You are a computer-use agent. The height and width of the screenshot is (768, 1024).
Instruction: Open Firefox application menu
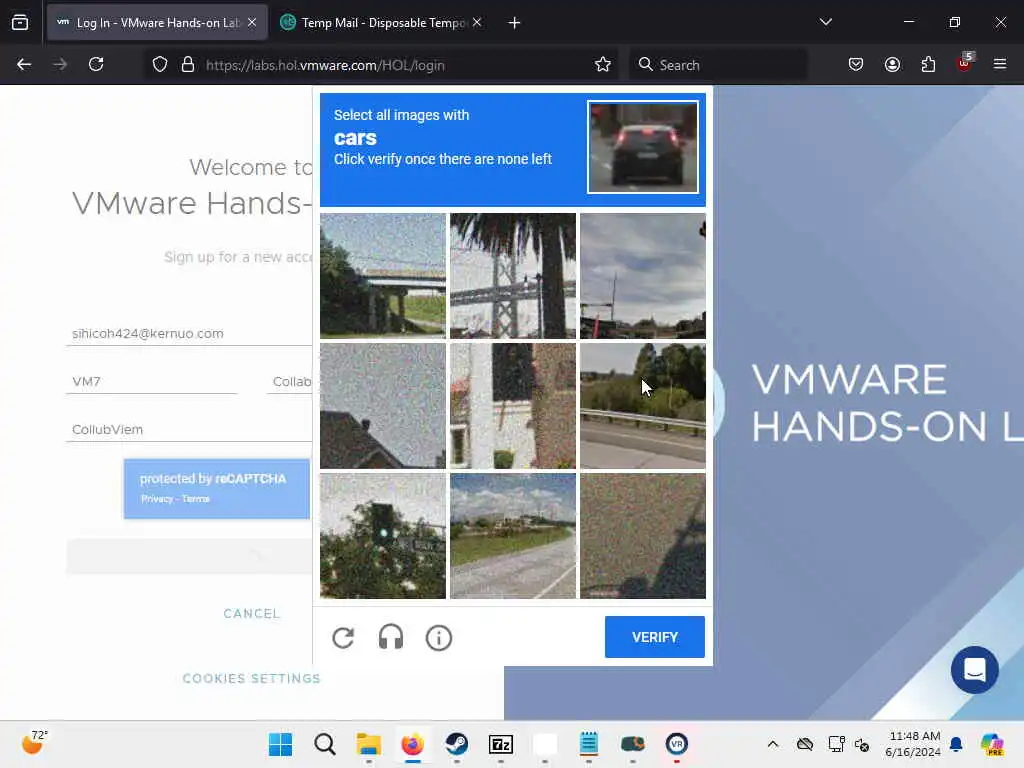click(1000, 65)
